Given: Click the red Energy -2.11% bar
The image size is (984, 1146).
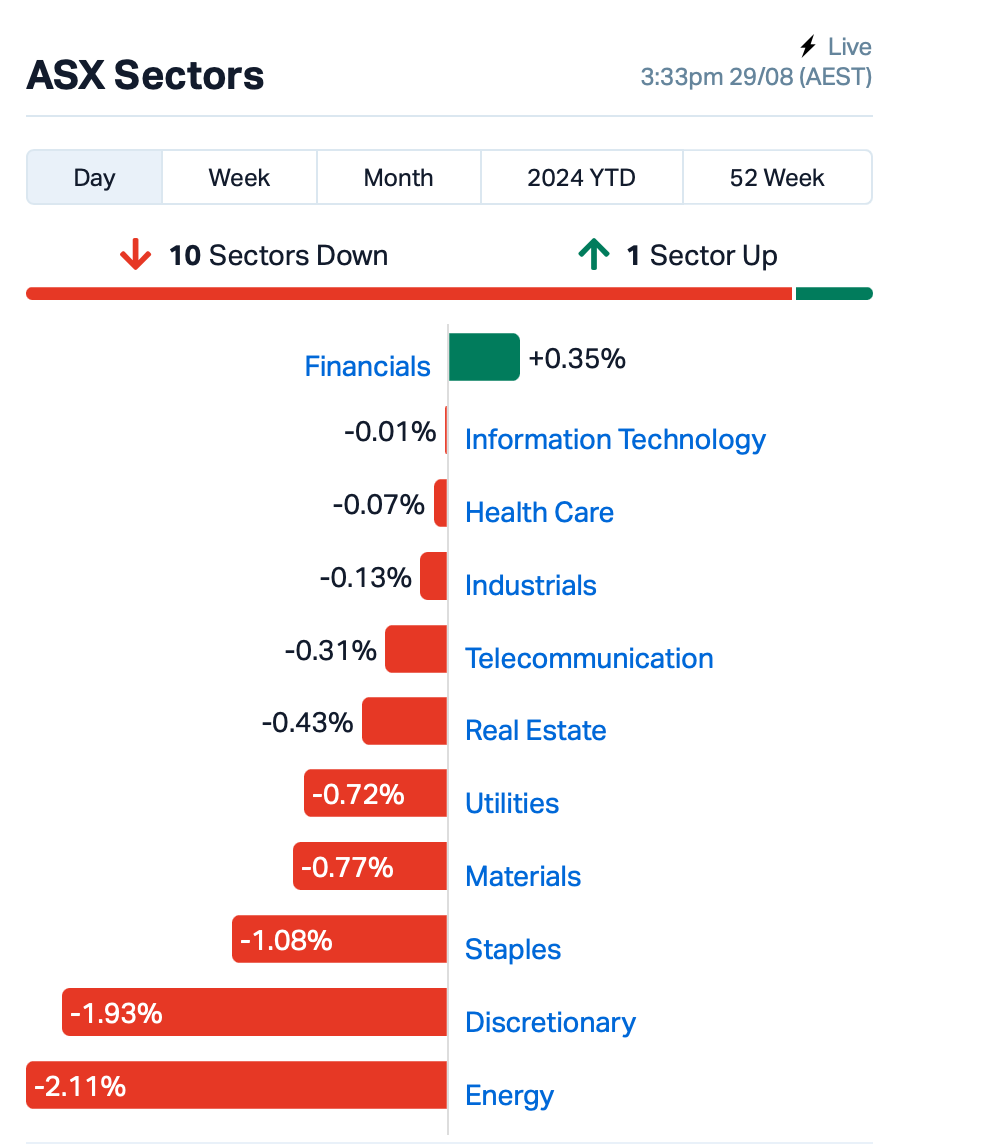Looking at the screenshot, I should click(x=237, y=1085).
